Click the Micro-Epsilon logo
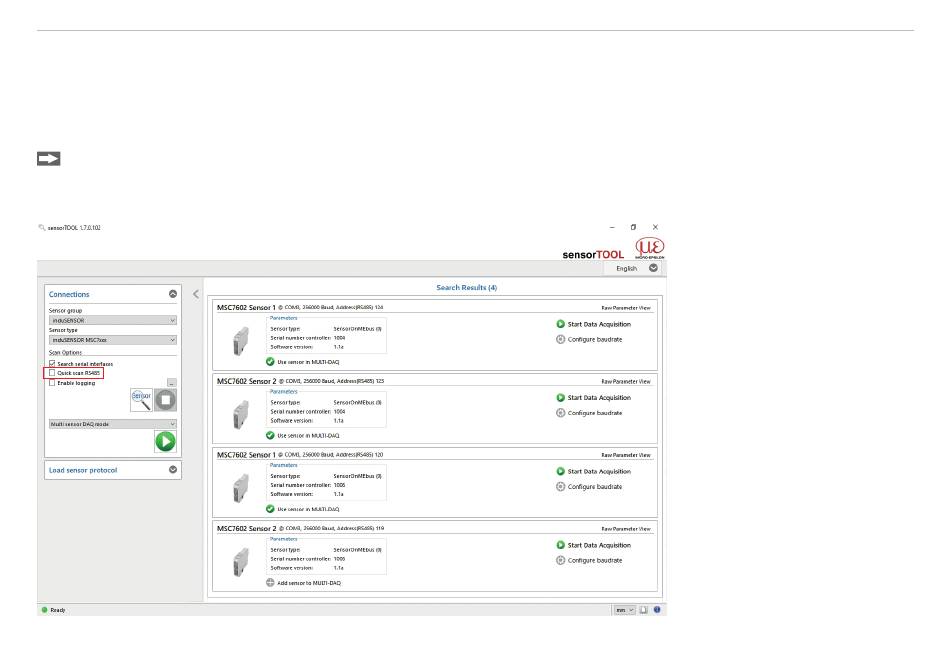 649,248
